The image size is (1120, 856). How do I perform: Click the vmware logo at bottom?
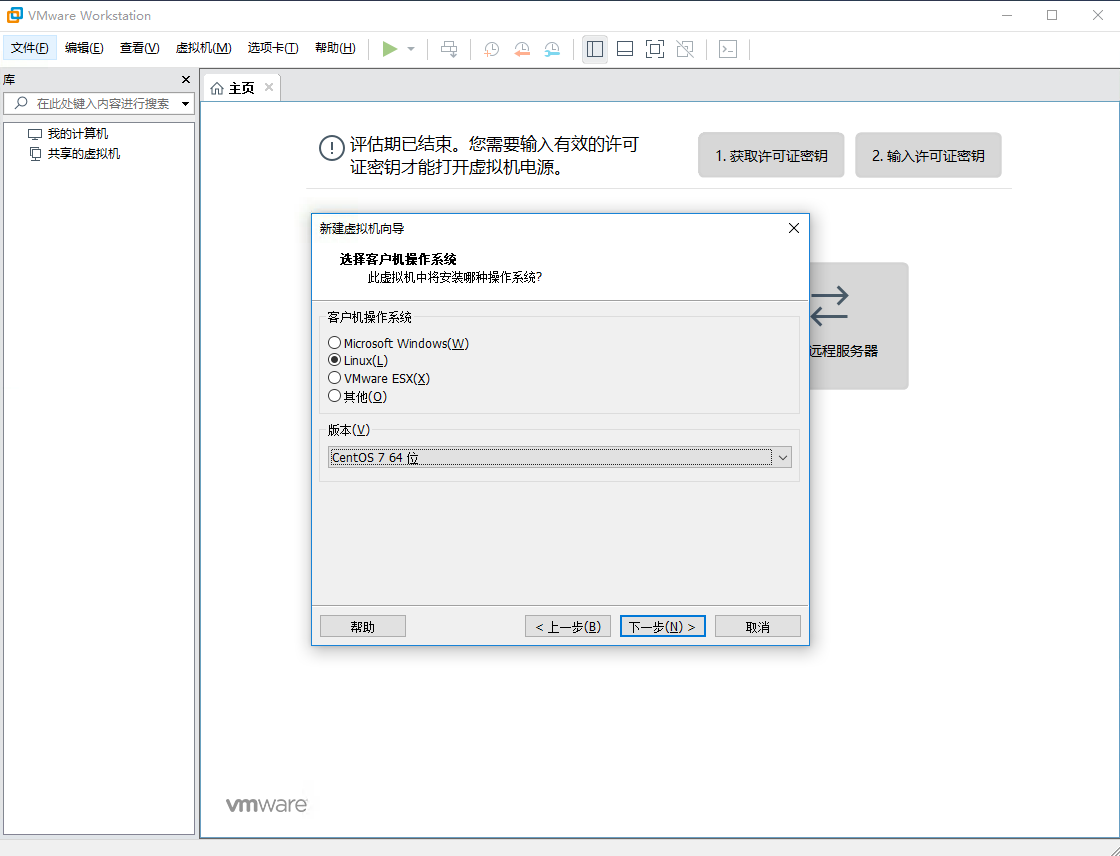tap(267, 805)
